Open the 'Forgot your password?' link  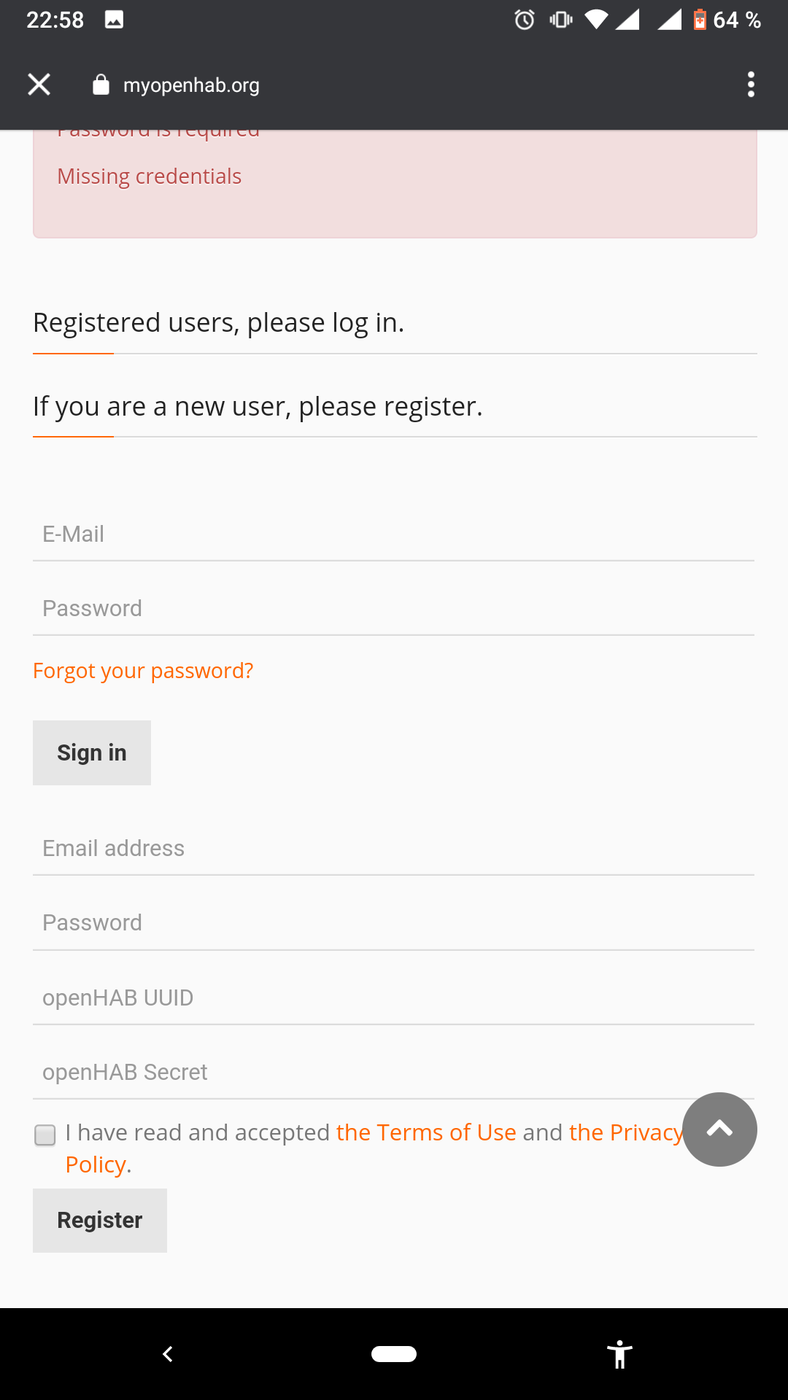(143, 671)
